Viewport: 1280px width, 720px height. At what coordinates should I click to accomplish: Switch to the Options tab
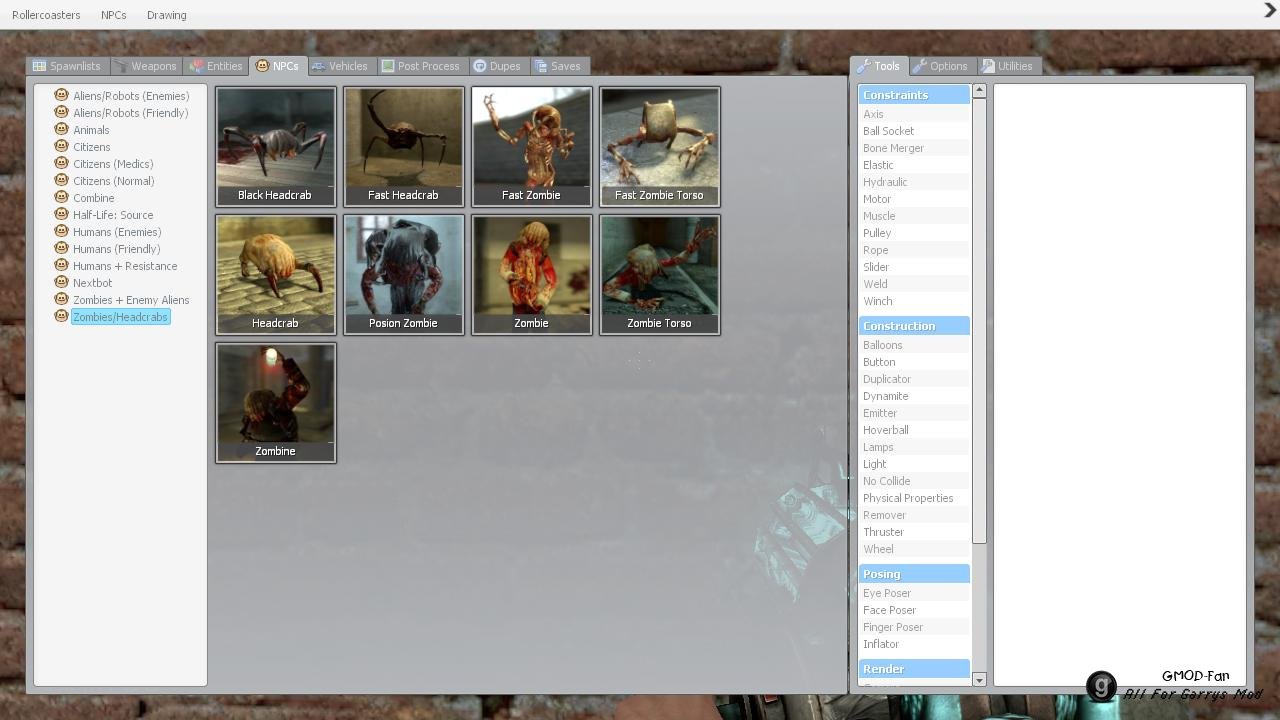click(x=941, y=66)
